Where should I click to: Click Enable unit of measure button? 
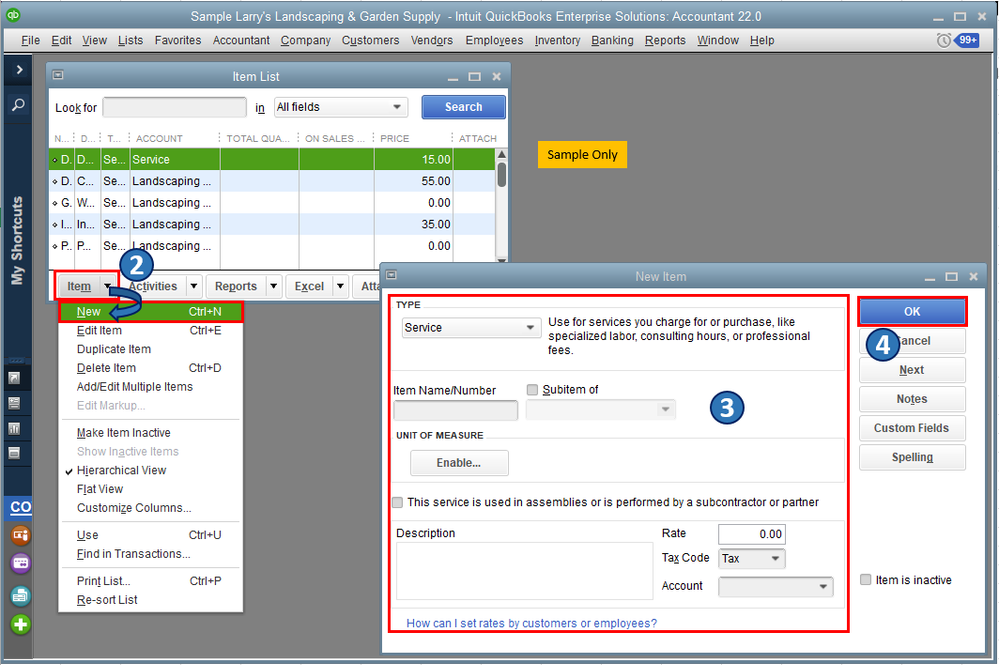click(x=459, y=463)
